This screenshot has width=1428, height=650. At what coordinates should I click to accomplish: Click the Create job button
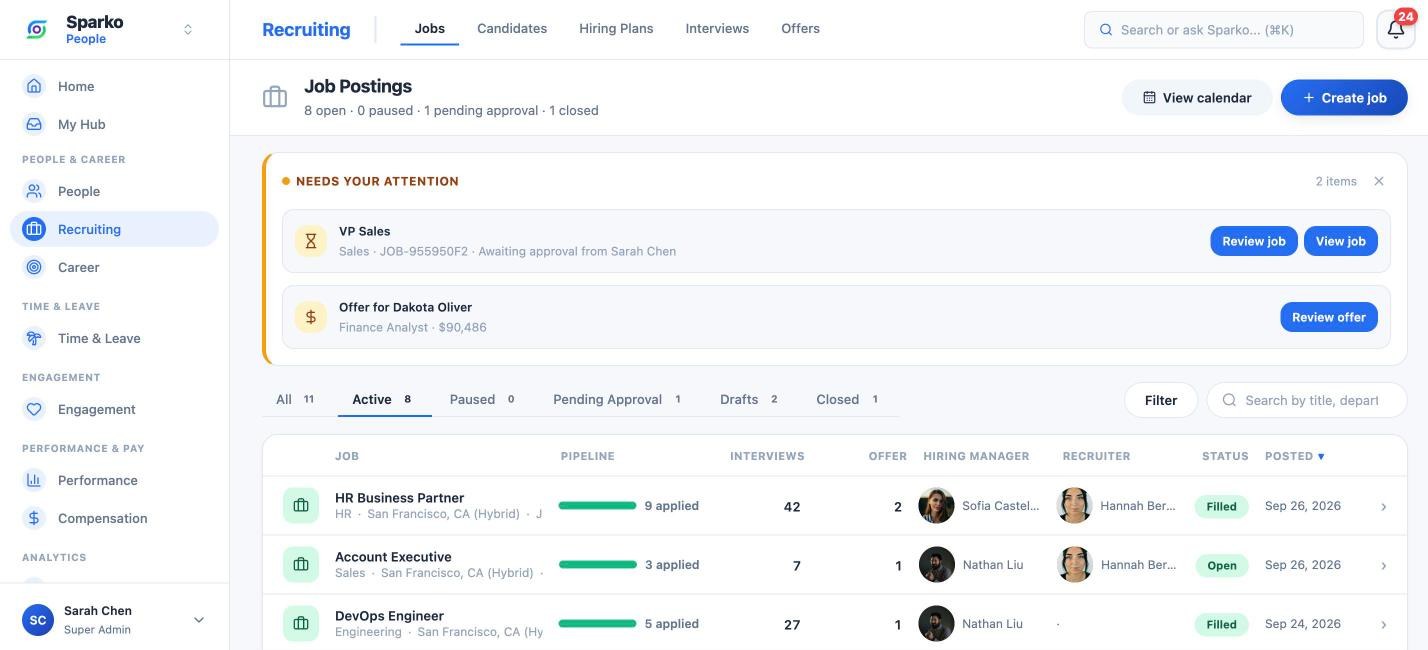tap(1344, 97)
